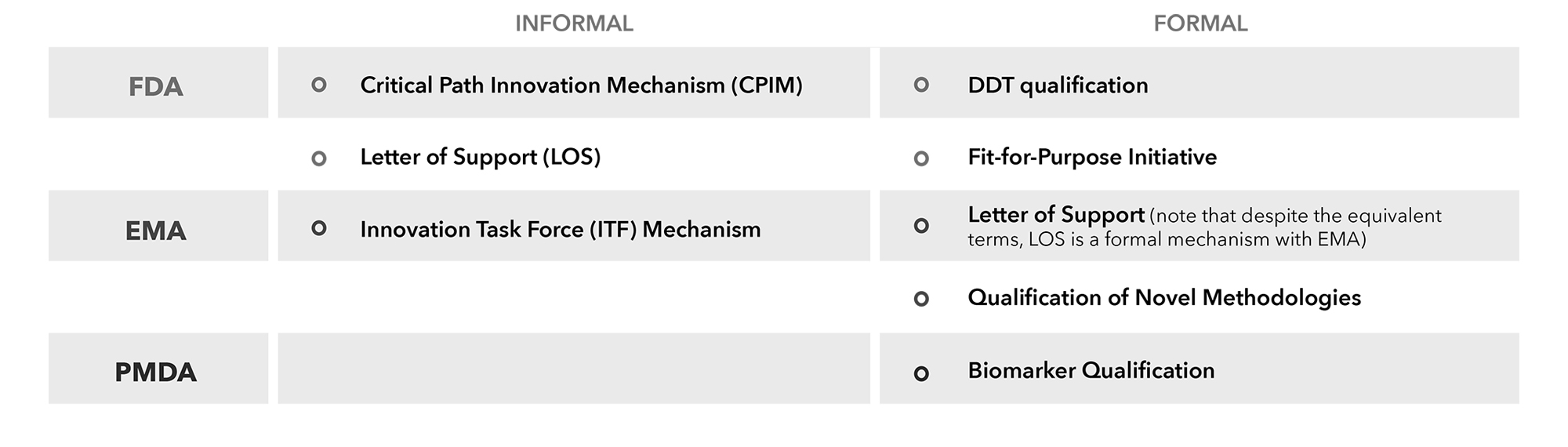Image resolution: width=1568 pixels, height=447 pixels.
Task: Click the Fit-for-Purpose Initiative text
Action: coord(1092,157)
